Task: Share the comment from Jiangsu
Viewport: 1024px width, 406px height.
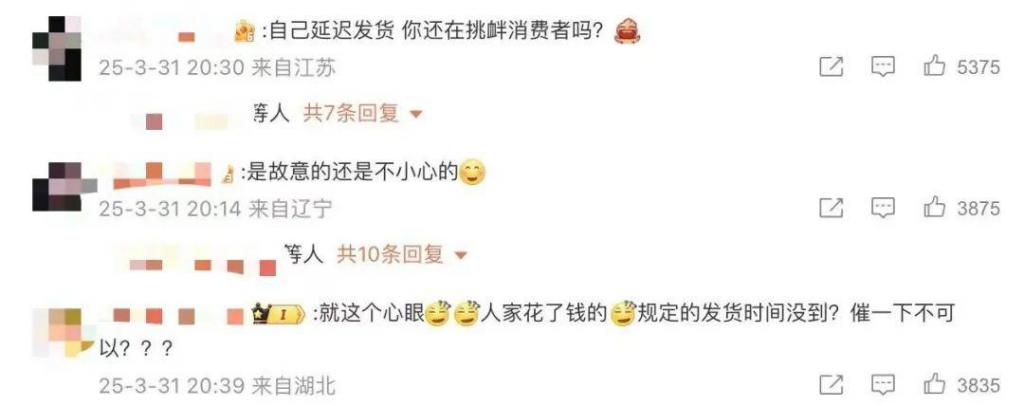Action: [831, 67]
